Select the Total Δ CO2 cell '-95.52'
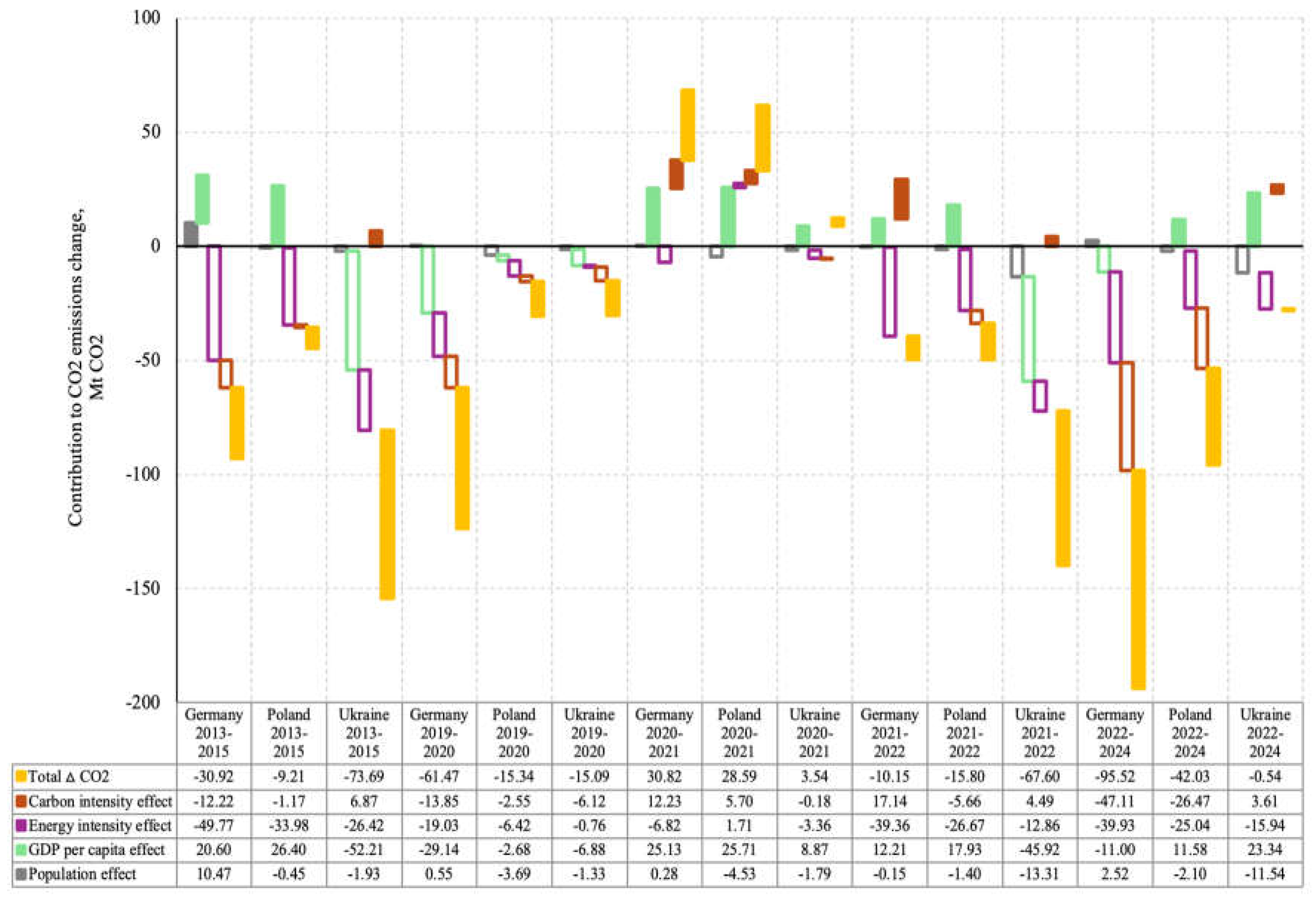The width and height of the screenshot is (1316, 899). pos(1114,776)
